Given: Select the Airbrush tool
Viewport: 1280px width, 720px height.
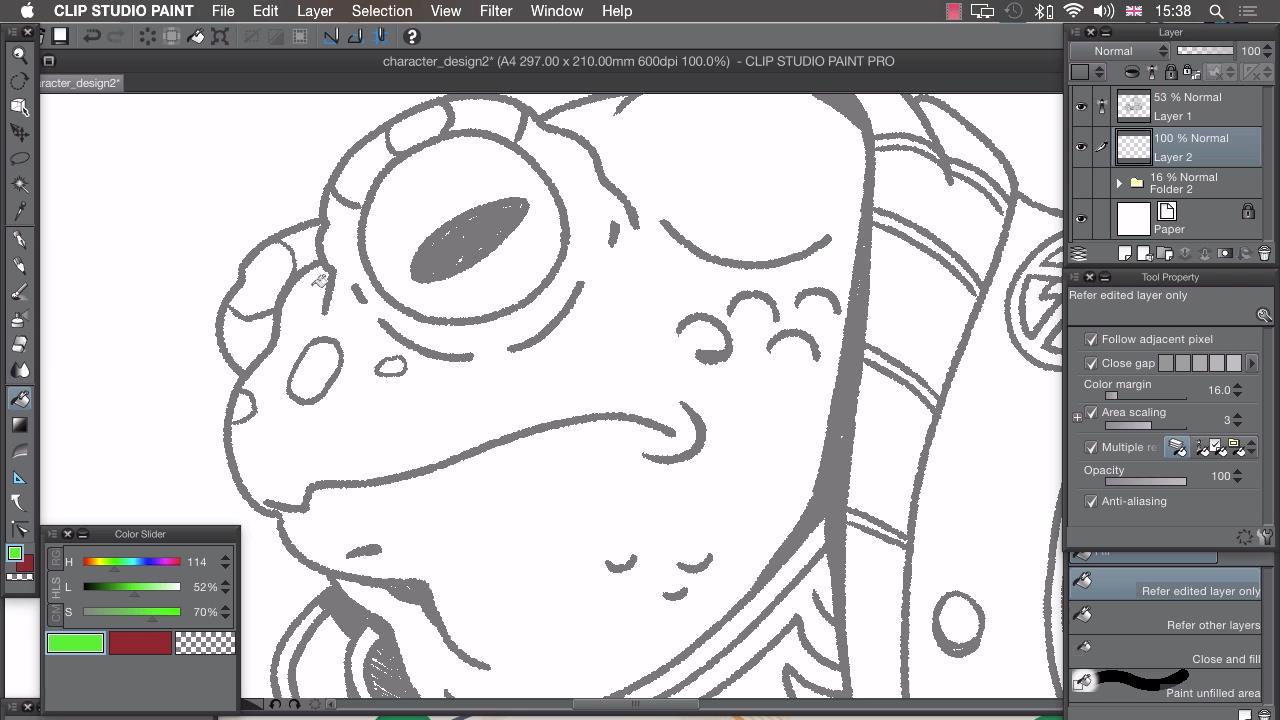Looking at the screenshot, I should pyautogui.click(x=19, y=318).
